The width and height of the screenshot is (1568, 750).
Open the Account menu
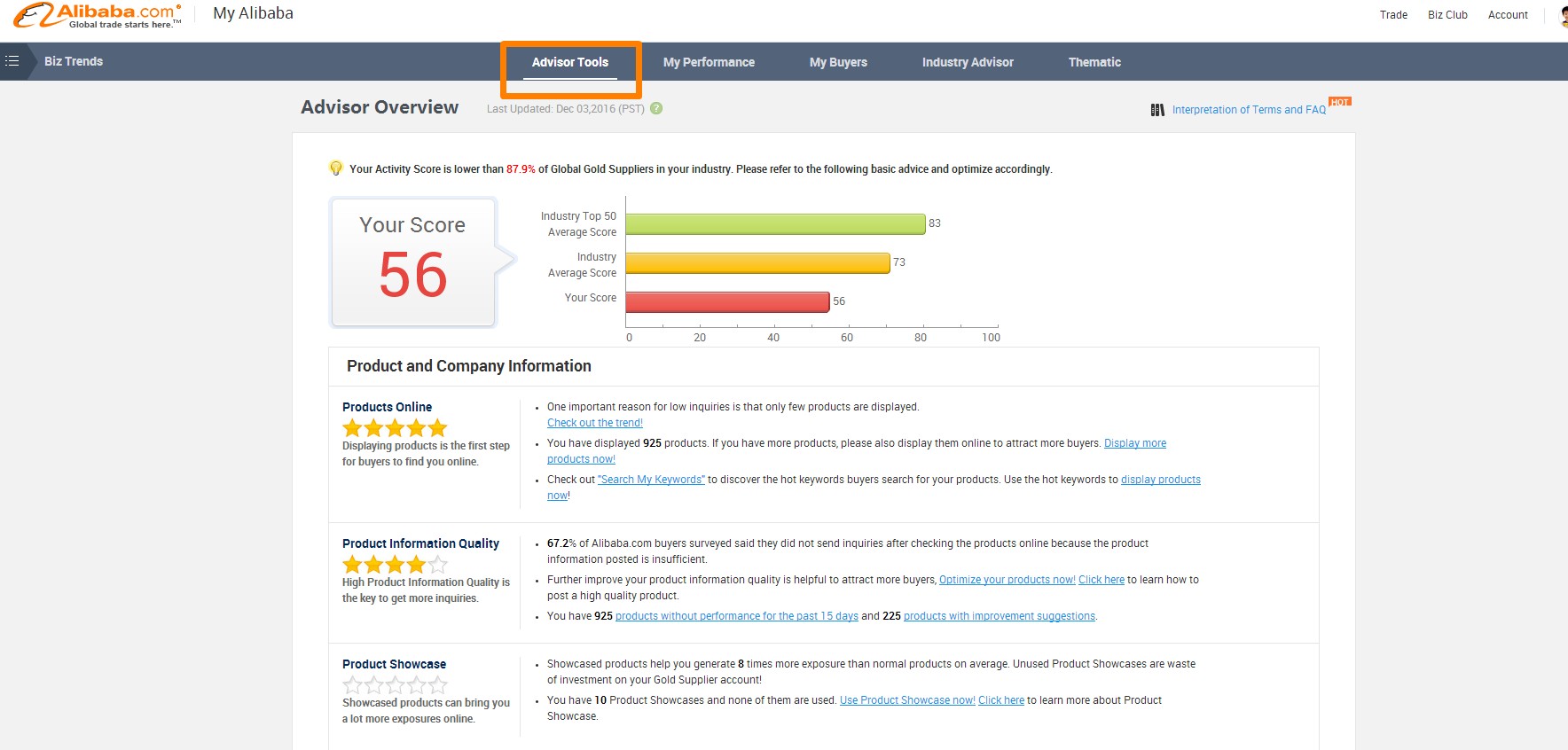(1508, 15)
